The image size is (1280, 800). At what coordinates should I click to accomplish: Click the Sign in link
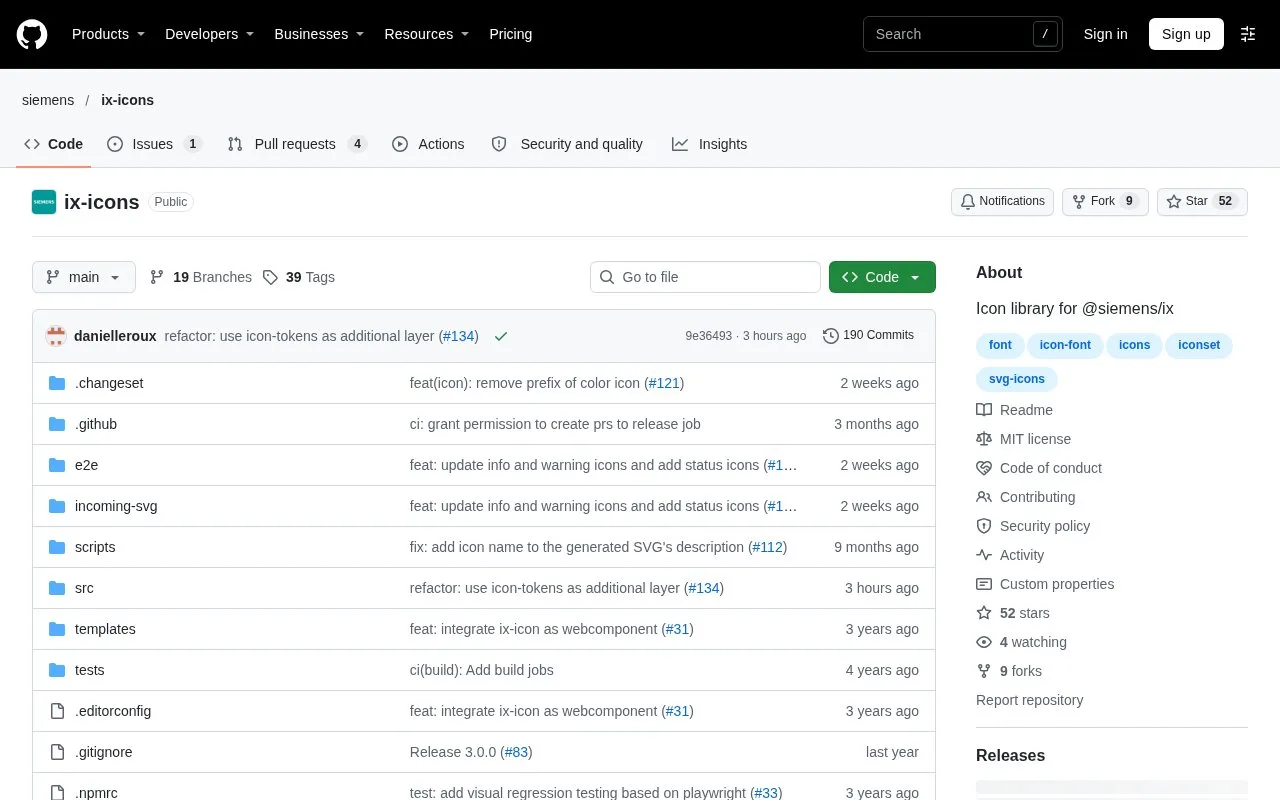click(1105, 34)
